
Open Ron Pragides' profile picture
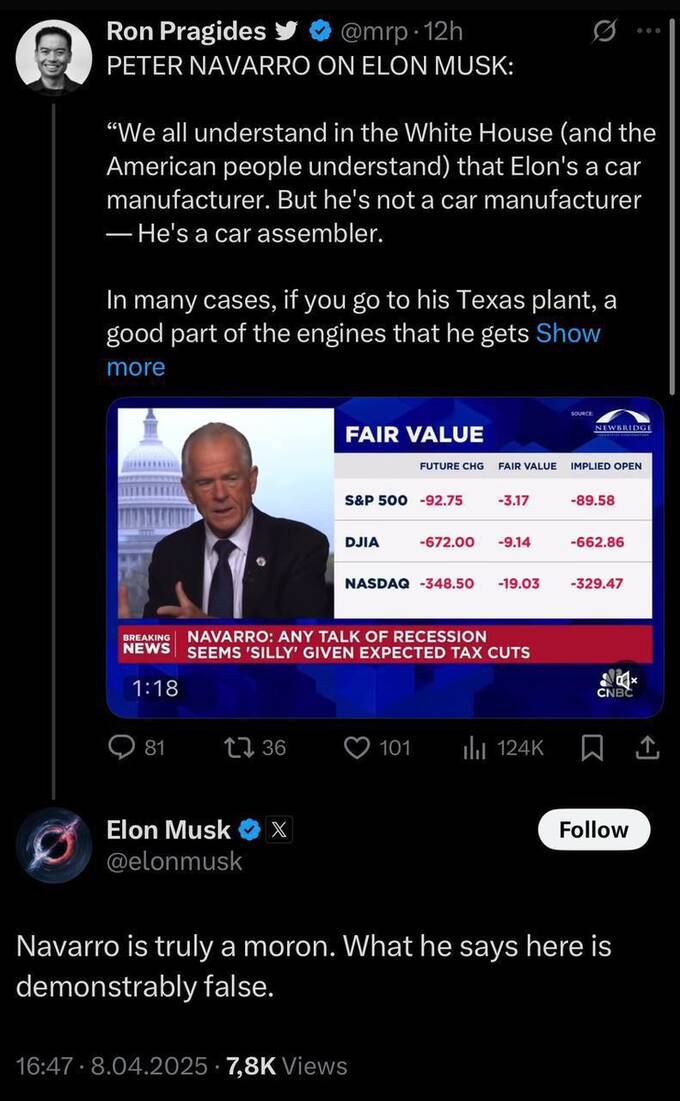54,58
